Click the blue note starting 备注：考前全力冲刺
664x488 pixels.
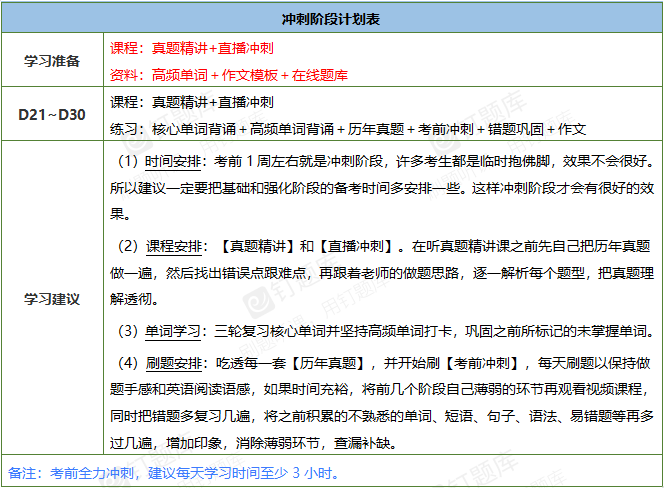pos(174,473)
